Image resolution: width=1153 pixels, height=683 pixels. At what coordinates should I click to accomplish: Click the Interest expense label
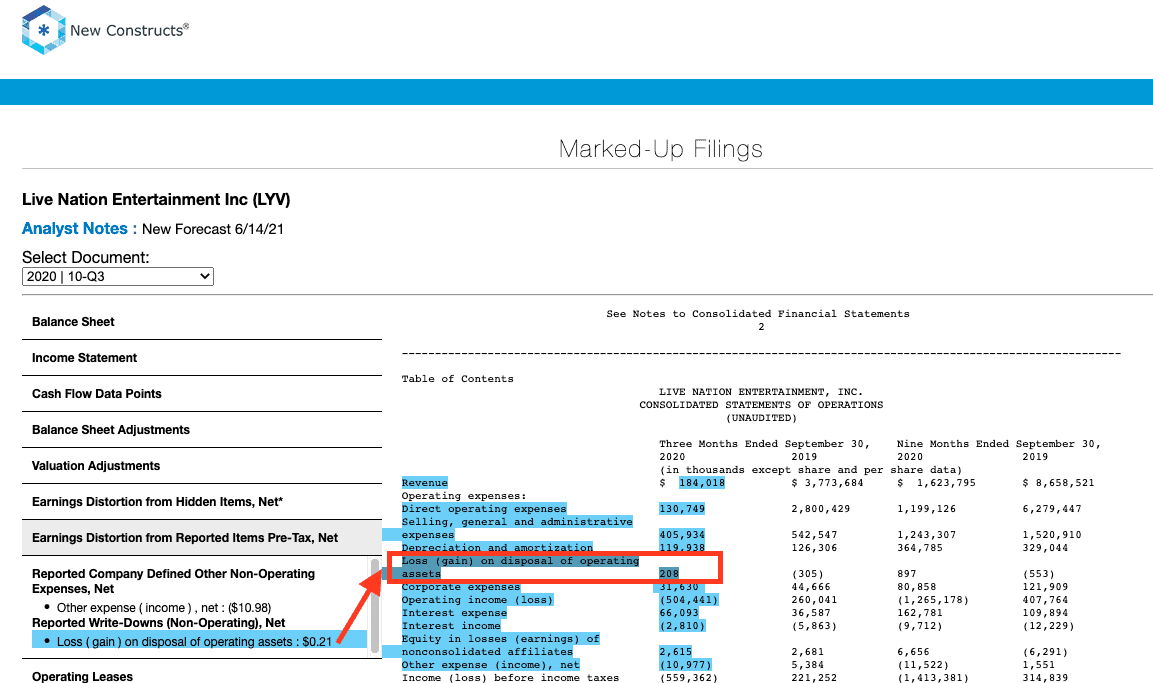[454, 613]
